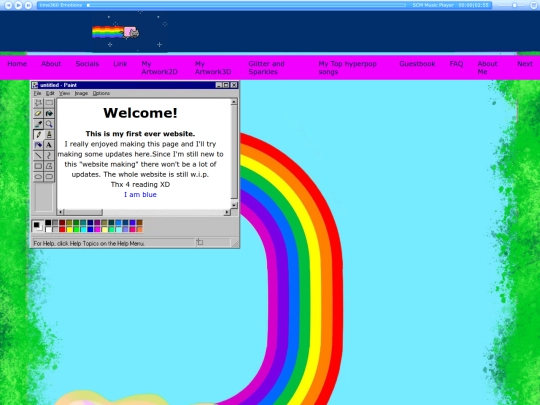Open My Artwork2D page
Screen dimensions: 540x405
tap(159, 68)
